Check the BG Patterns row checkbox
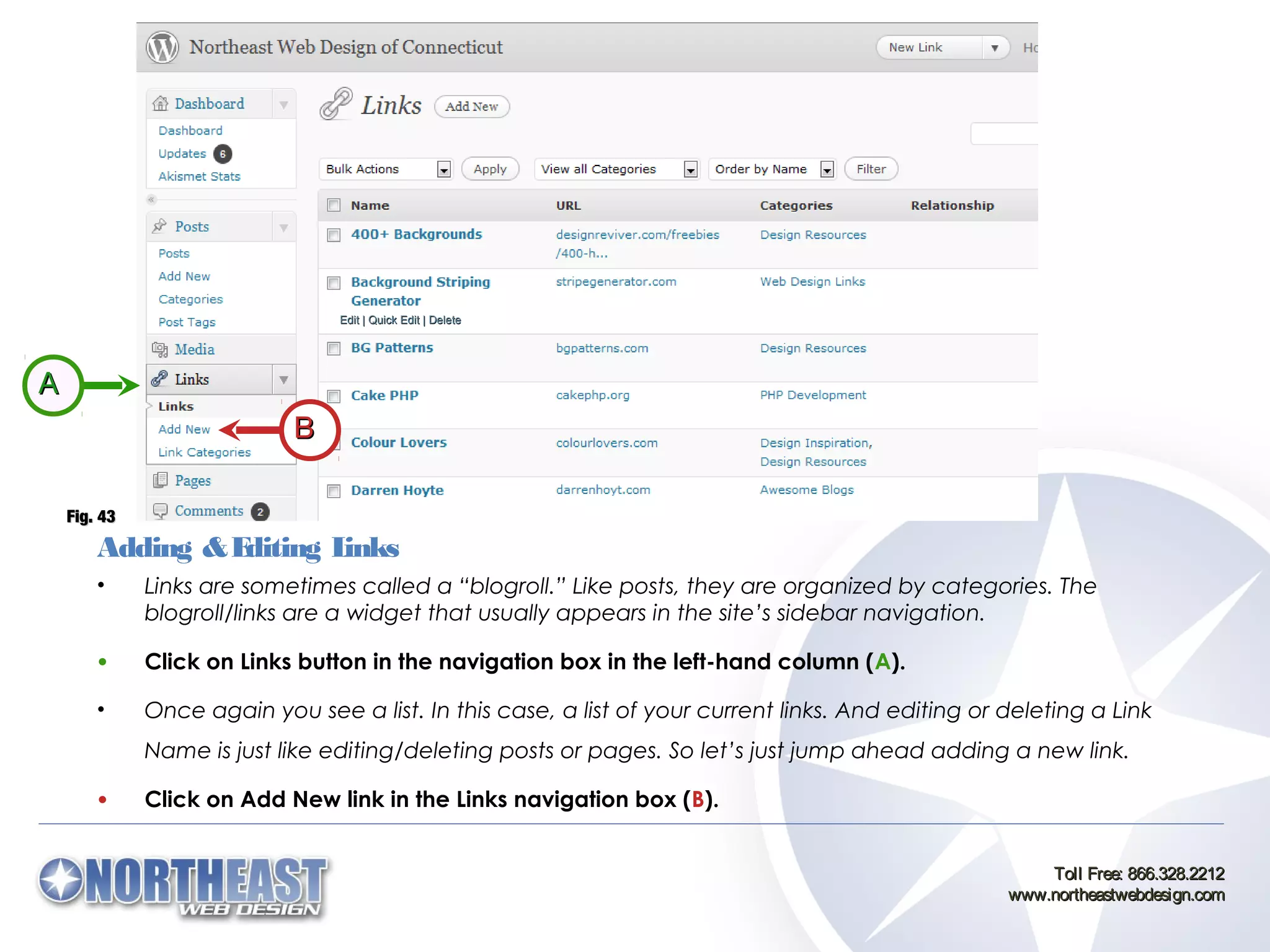This screenshot has width=1270, height=952. click(x=334, y=348)
